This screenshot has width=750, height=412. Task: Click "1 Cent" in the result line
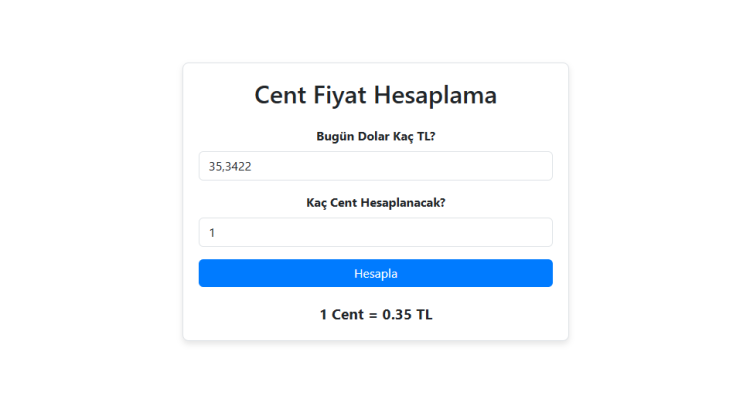pyautogui.click(x=341, y=315)
